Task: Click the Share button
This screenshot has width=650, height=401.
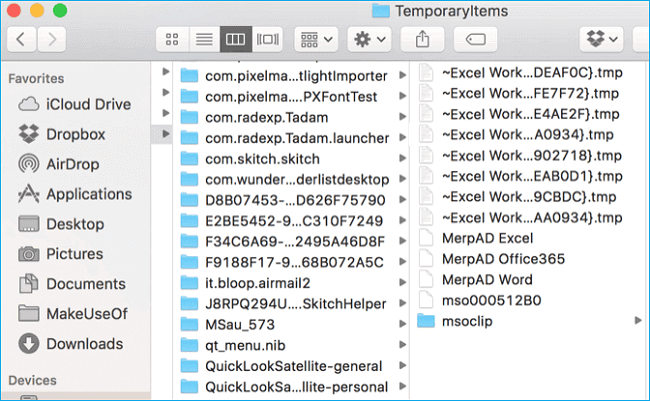Action: [421, 40]
